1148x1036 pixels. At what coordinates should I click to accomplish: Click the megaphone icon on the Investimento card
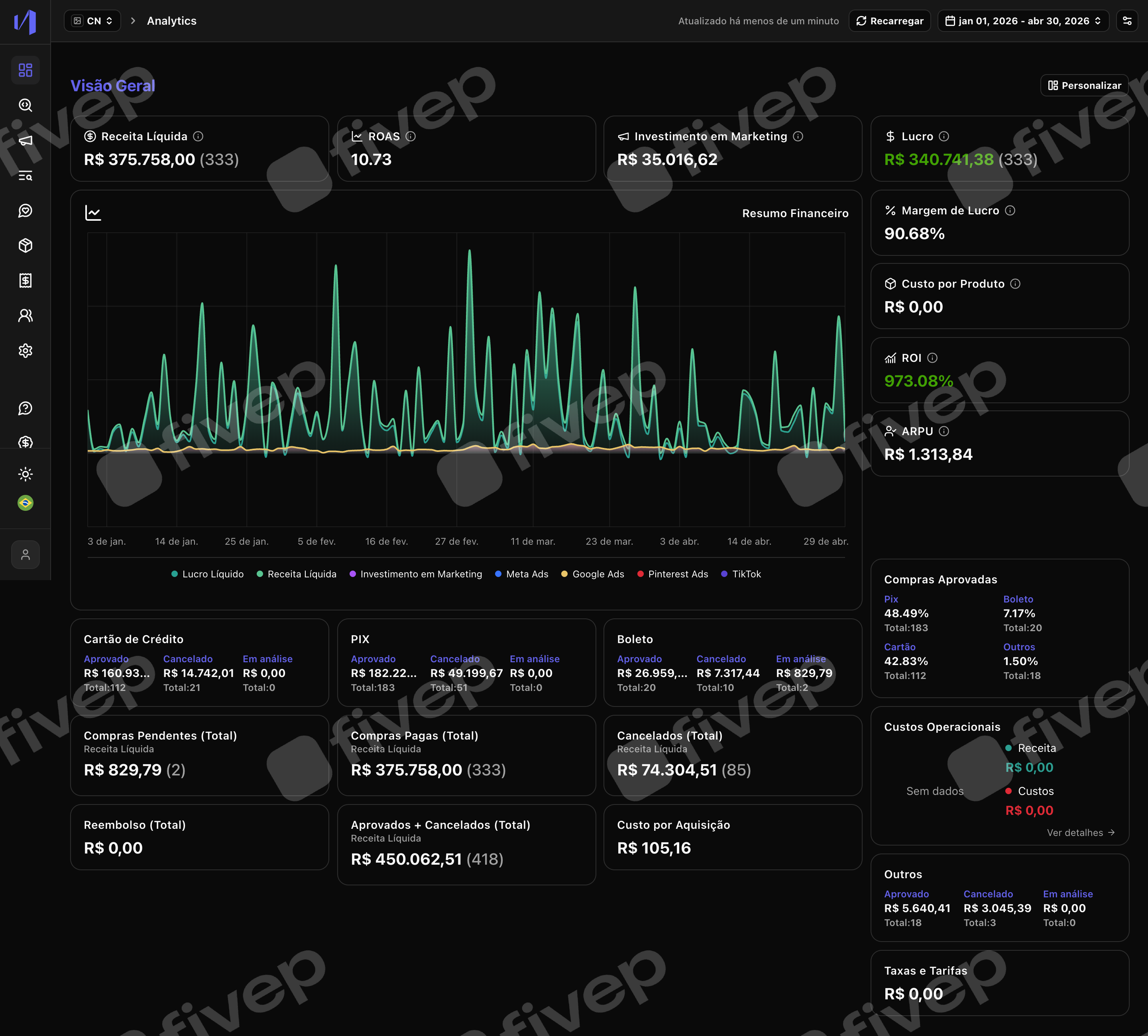pos(623,137)
